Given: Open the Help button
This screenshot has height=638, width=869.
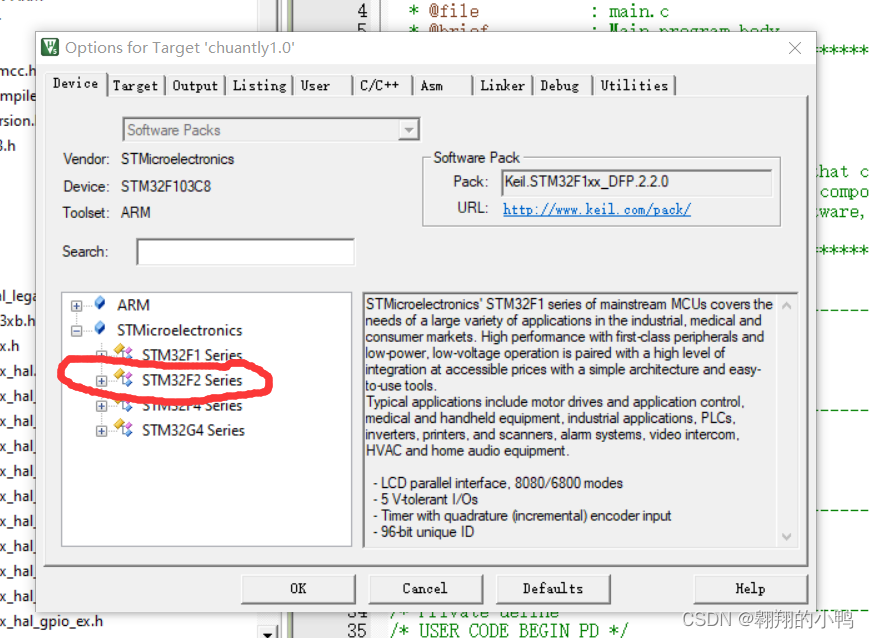Looking at the screenshot, I should pyautogui.click(x=750, y=589).
